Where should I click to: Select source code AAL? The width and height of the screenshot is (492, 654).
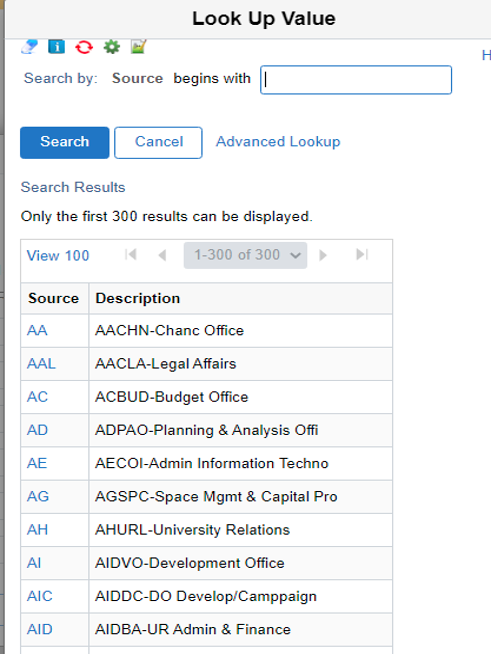pos(41,363)
